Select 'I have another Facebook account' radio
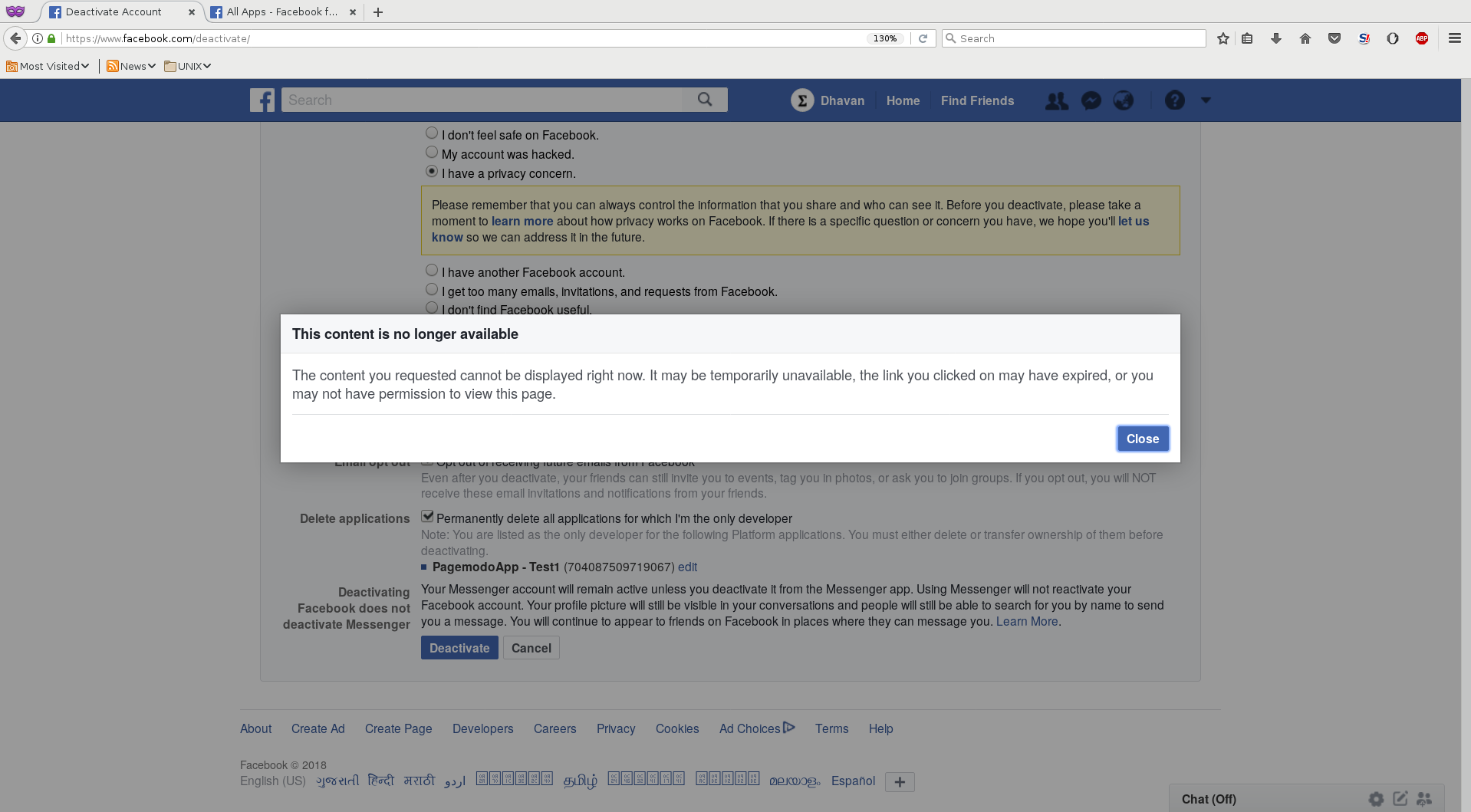 pyautogui.click(x=432, y=271)
